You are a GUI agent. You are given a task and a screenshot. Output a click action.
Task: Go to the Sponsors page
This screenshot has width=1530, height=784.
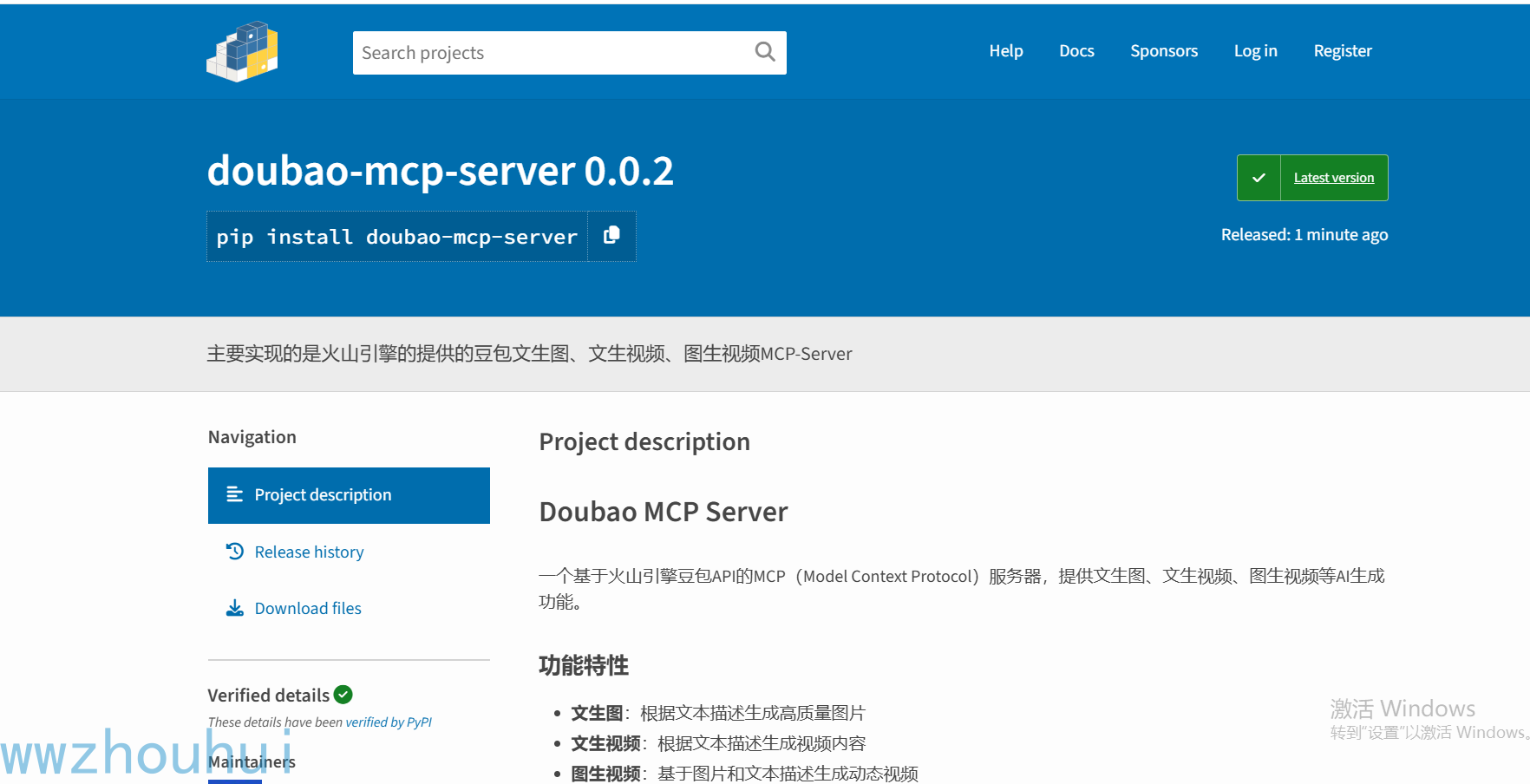pos(1164,51)
